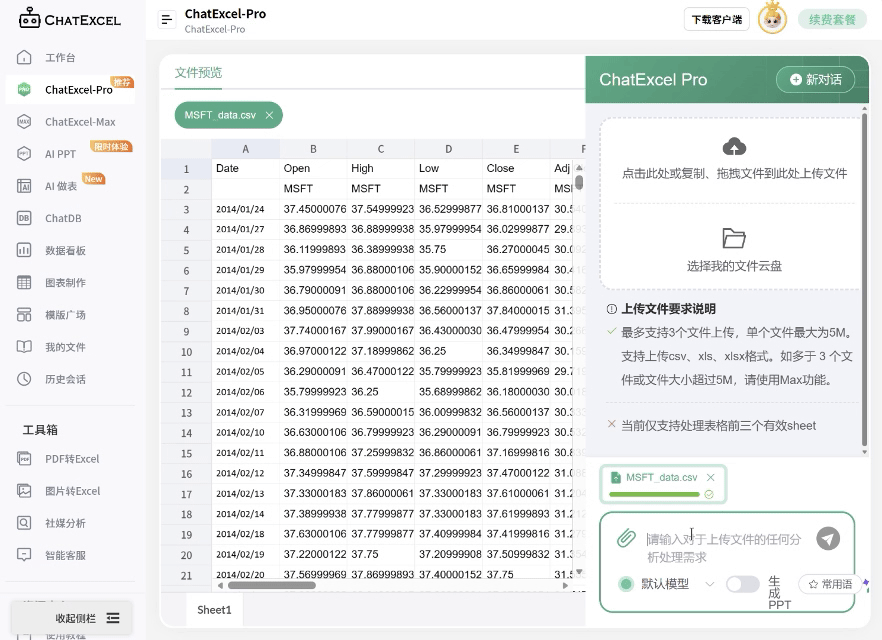Screen dimensions: 882x640
Task: Open the AI 做表 sidebar icon
Action: click(24, 186)
